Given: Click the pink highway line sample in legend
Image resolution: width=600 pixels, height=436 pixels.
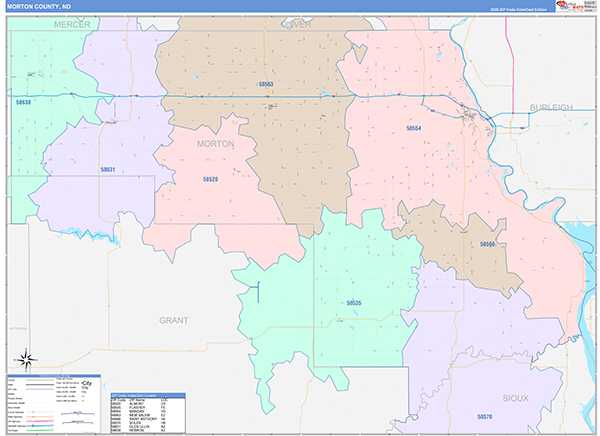Looking at the screenshot, I should (40, 421).
